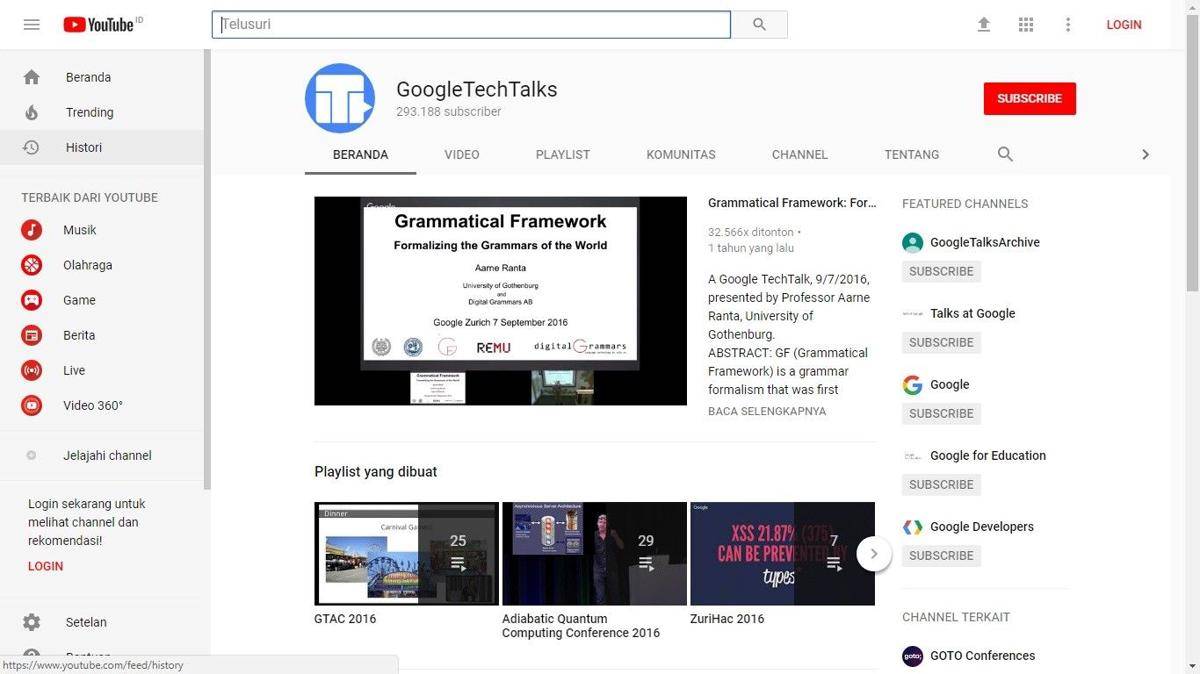
Task: Click the red SUBSCRIBE button
Action: click(x=1030, y=98)
